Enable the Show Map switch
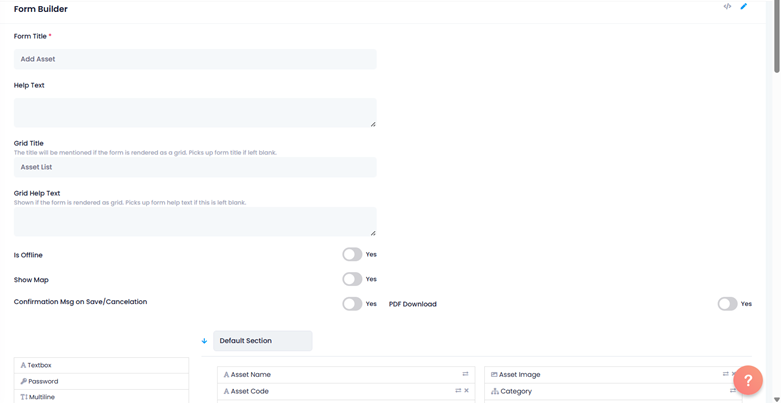781x403 pixels. click(352, 280)
